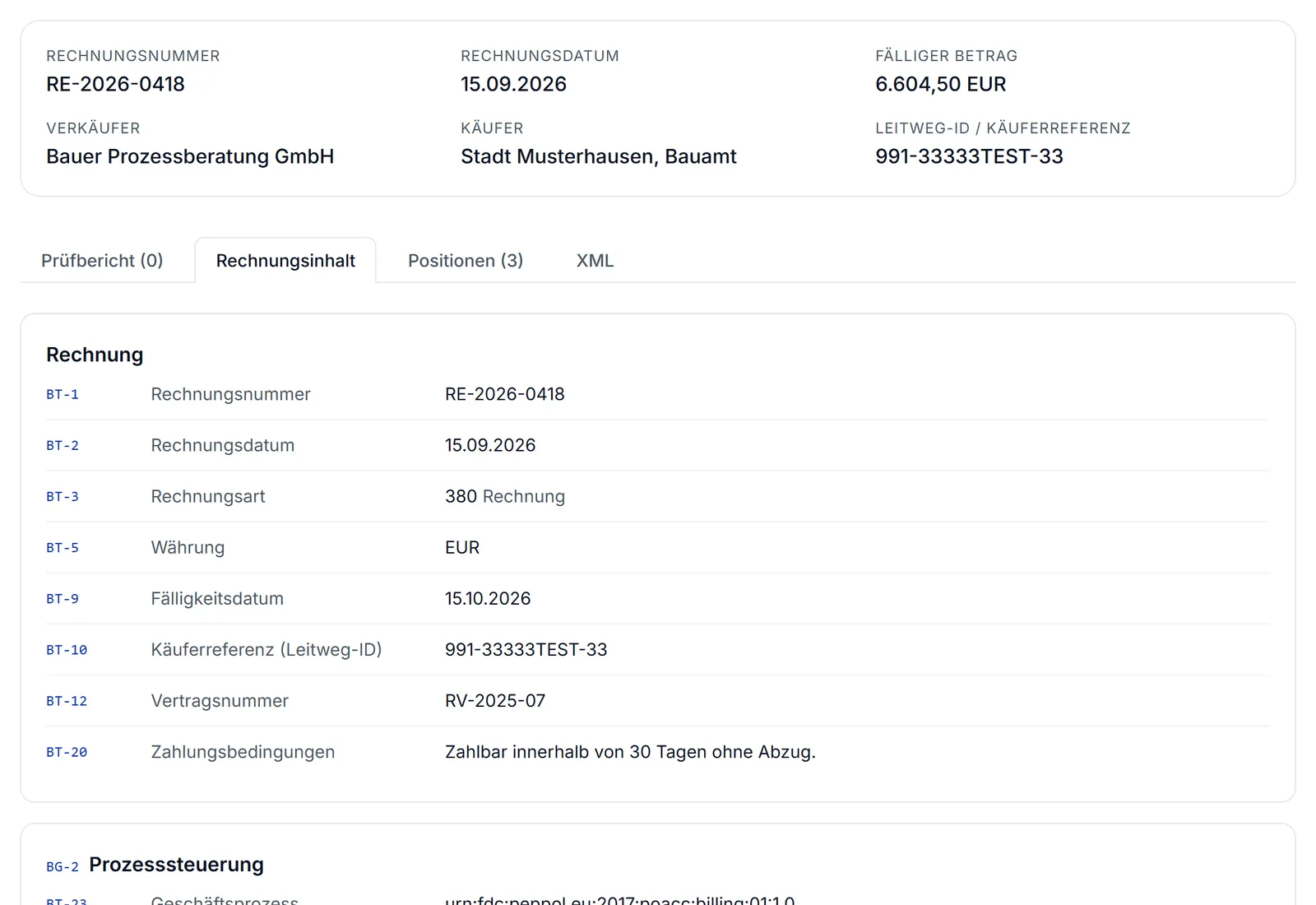Click the Rechnungsart label
The width and height of the screenshot is (1316, 905).
(x=208, y=496)
